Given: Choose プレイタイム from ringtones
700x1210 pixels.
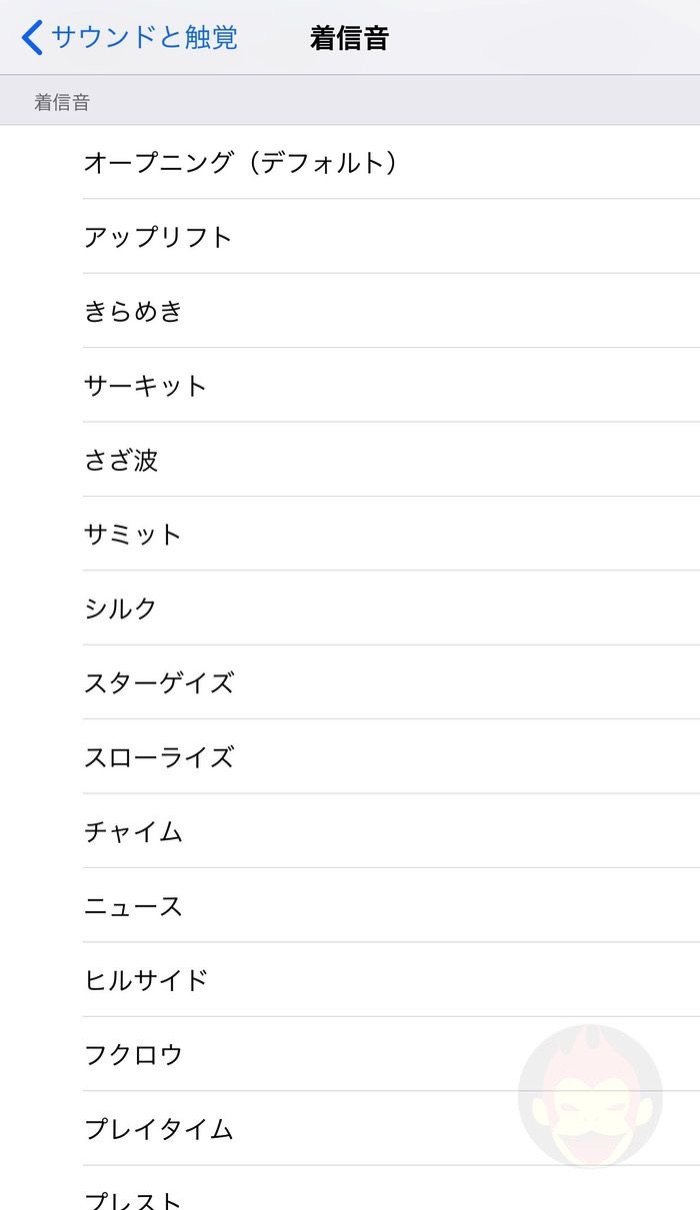Looking at the screenshot, I should click(159, 1129).
